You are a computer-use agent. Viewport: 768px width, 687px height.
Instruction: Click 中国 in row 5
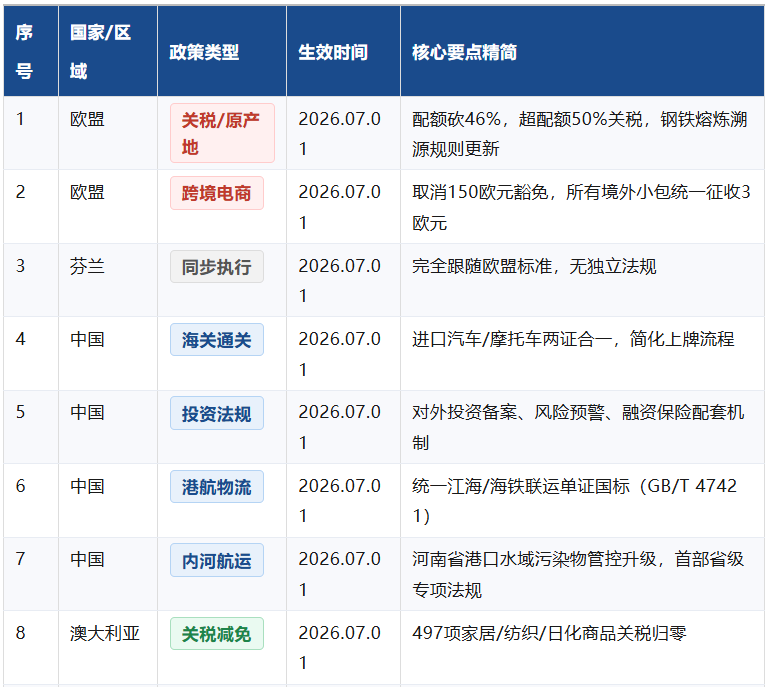pyautogui.click(x=87, y=412)
